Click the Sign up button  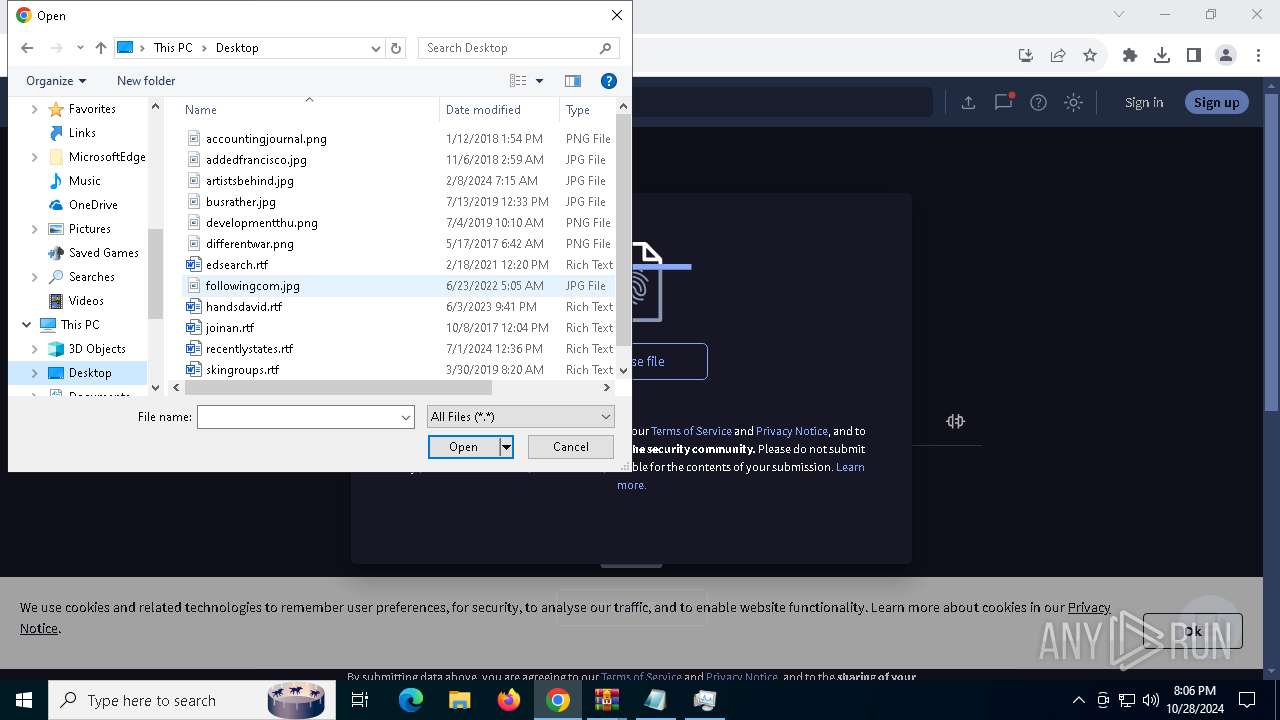click(x=1216, y=102)
